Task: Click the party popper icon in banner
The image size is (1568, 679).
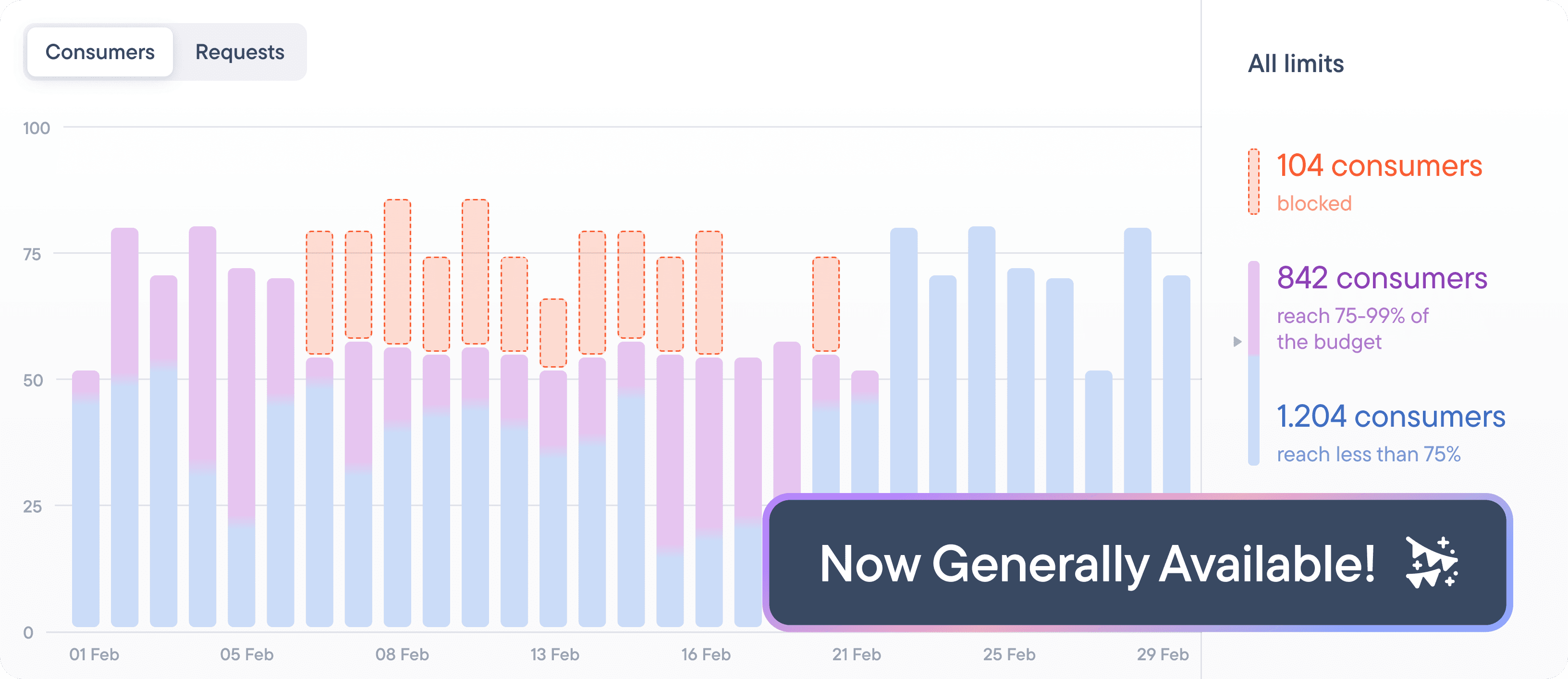Action: tap(1431, 563)
